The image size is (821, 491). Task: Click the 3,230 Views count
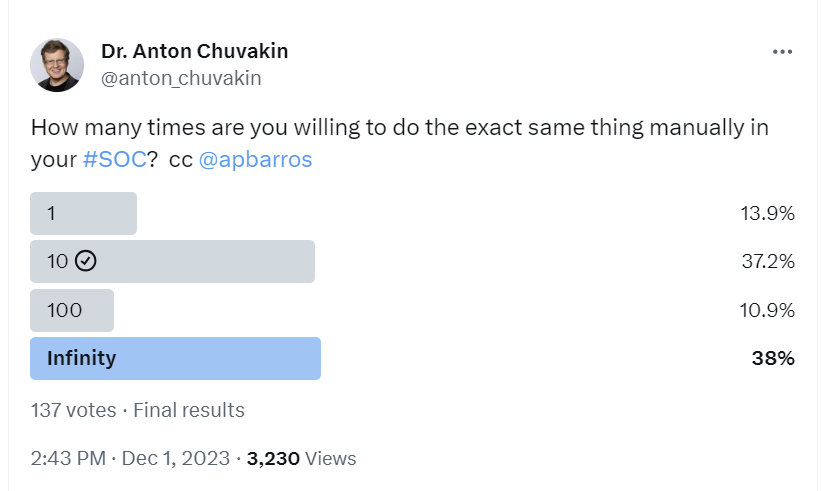302,458
